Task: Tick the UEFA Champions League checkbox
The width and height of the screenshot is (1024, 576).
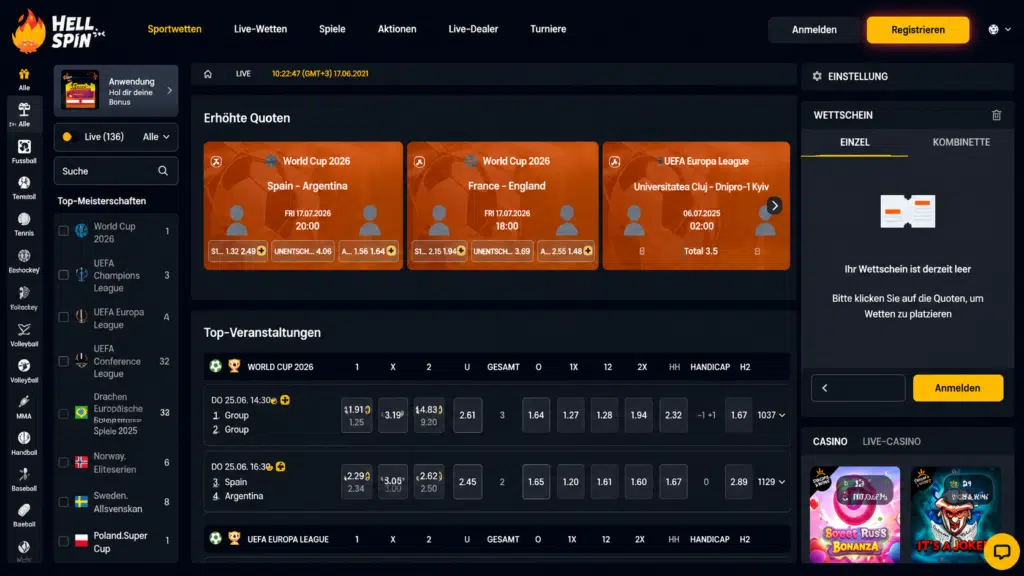Action: (x=63, y=275)
